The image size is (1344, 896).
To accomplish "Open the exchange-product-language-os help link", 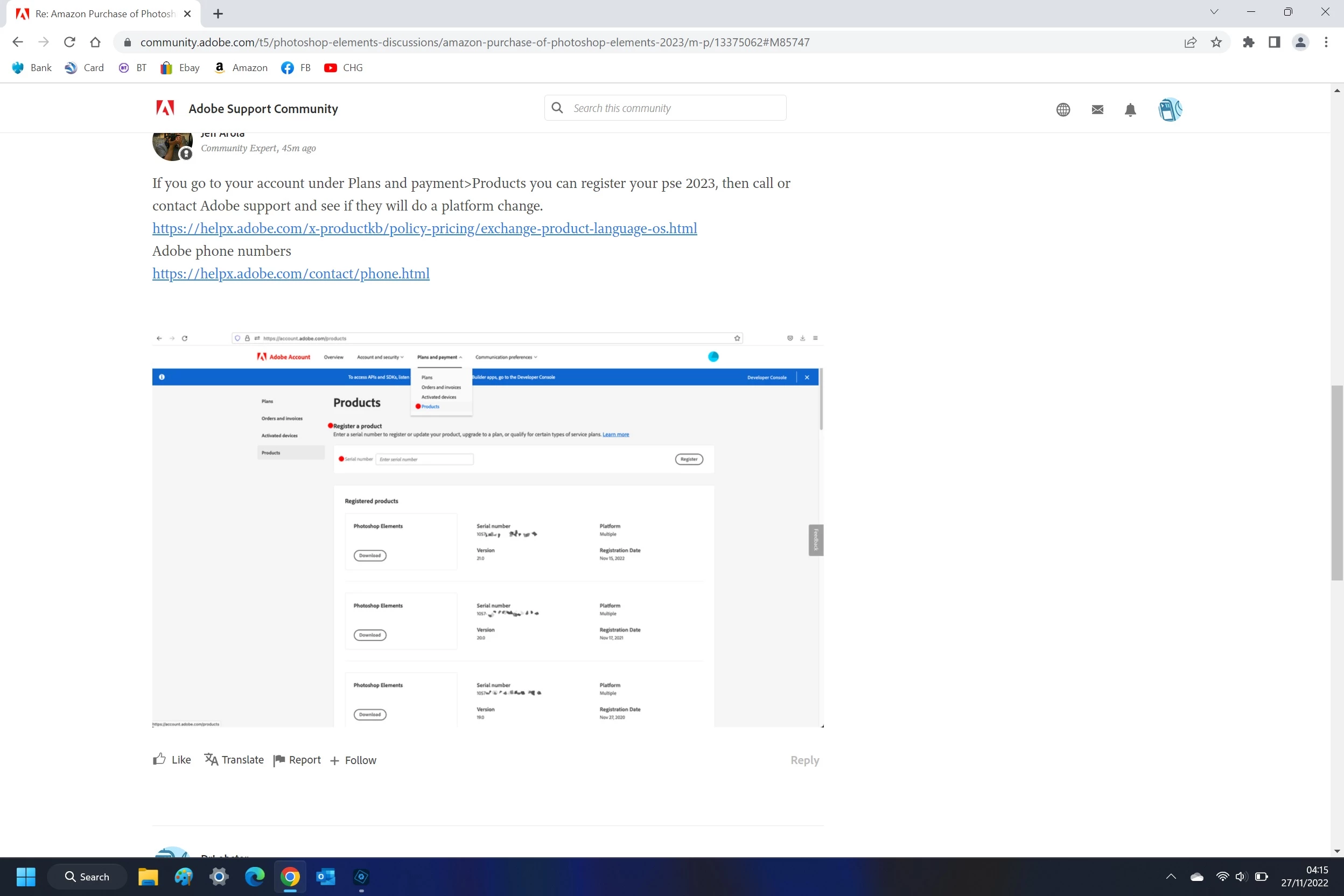I will (424, 228).
